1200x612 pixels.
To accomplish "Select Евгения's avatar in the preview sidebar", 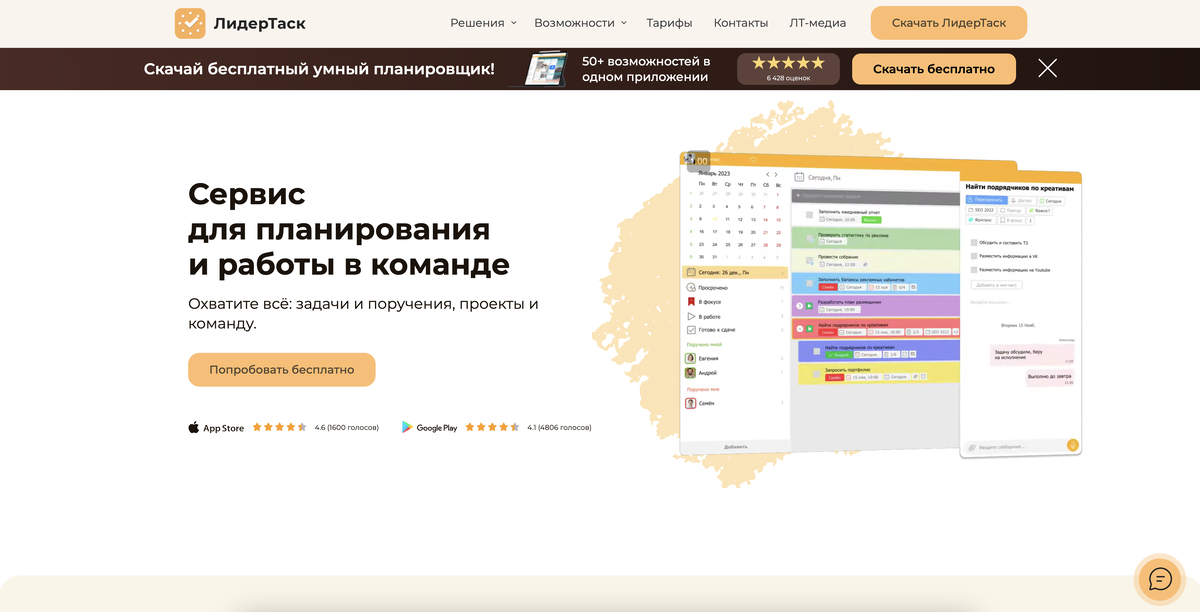I will 690,358.
